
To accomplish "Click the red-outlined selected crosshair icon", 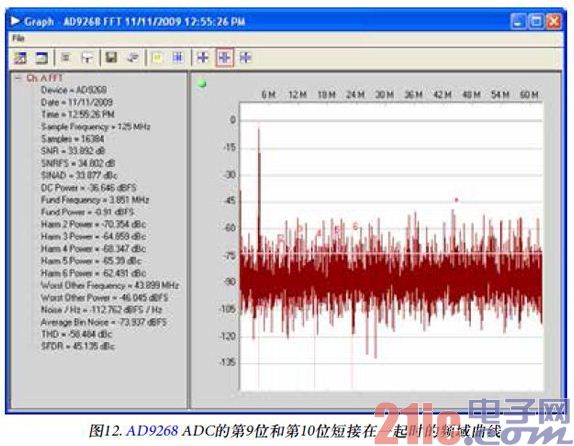I will click(x=224, y=57).
